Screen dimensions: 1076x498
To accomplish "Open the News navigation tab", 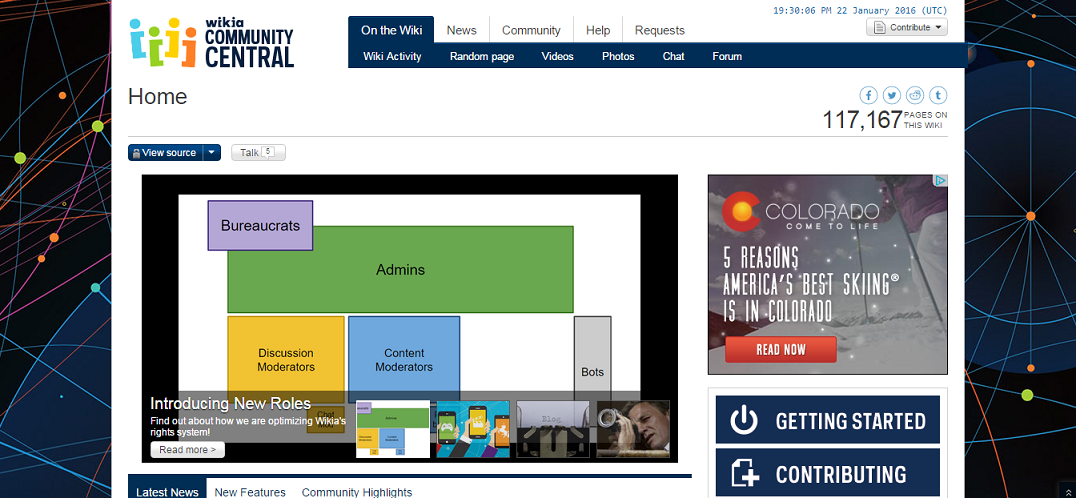I will pos(461,30).
